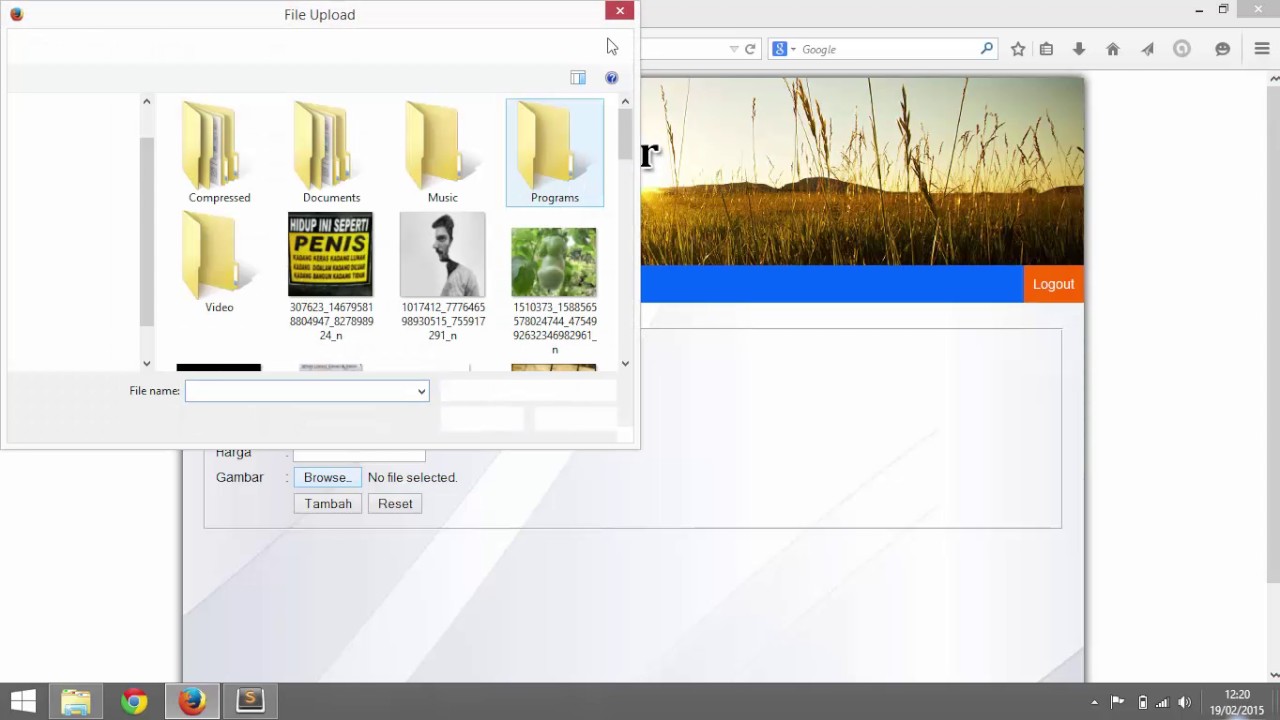The width and height of the screenshot is (1280, 720).
Task: Open the bookmarks list icon
Action: click(1046, 49)
